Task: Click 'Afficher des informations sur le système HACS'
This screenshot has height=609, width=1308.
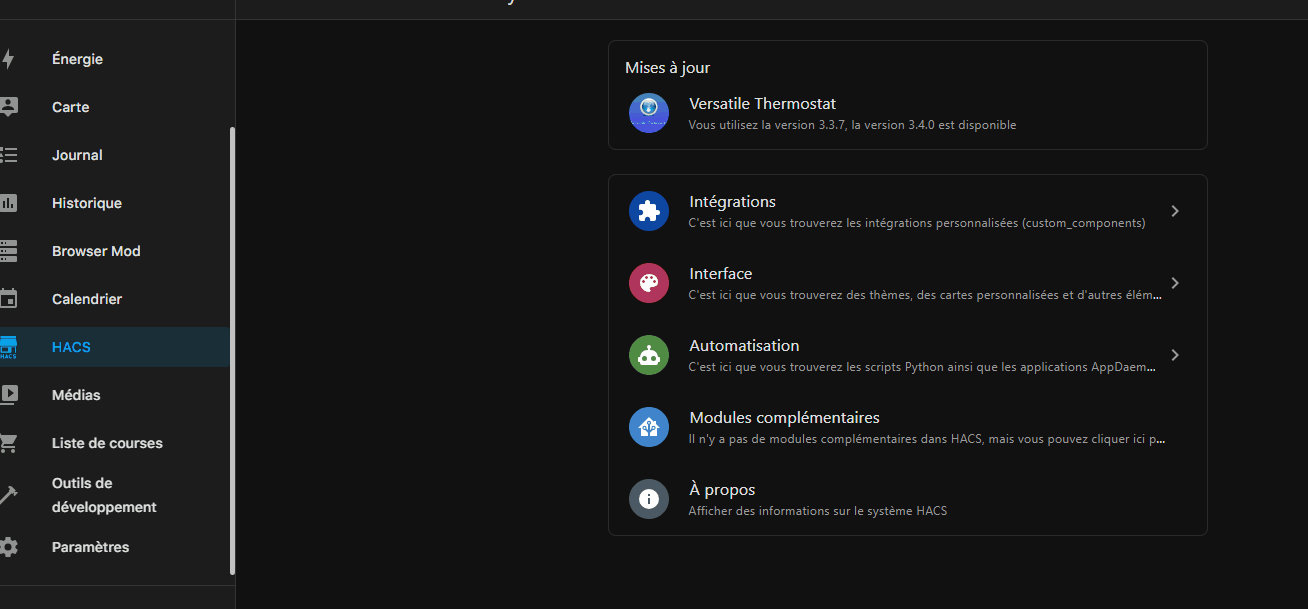Action: [817, 511]
